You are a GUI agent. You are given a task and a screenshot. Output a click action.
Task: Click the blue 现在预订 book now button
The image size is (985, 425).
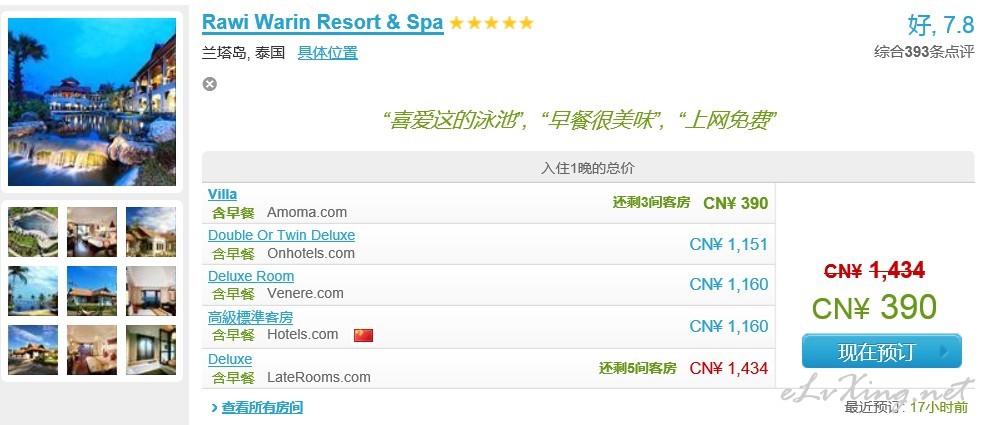(x=881, y=351)
